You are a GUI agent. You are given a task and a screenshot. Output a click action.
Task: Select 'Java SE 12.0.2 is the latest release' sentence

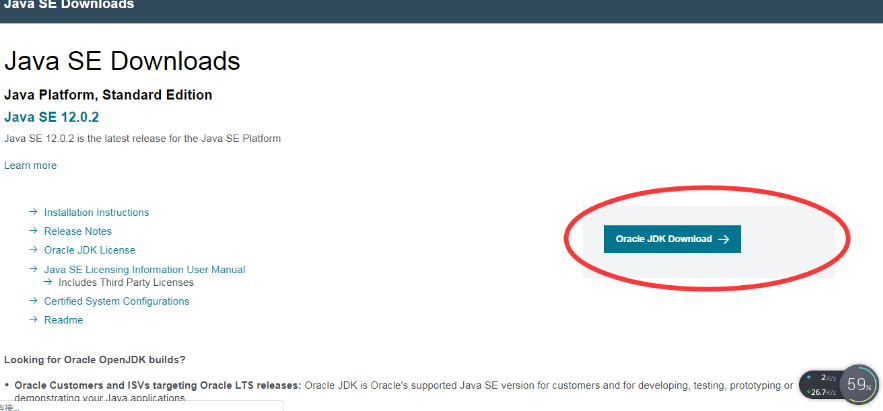coord(142,138)
